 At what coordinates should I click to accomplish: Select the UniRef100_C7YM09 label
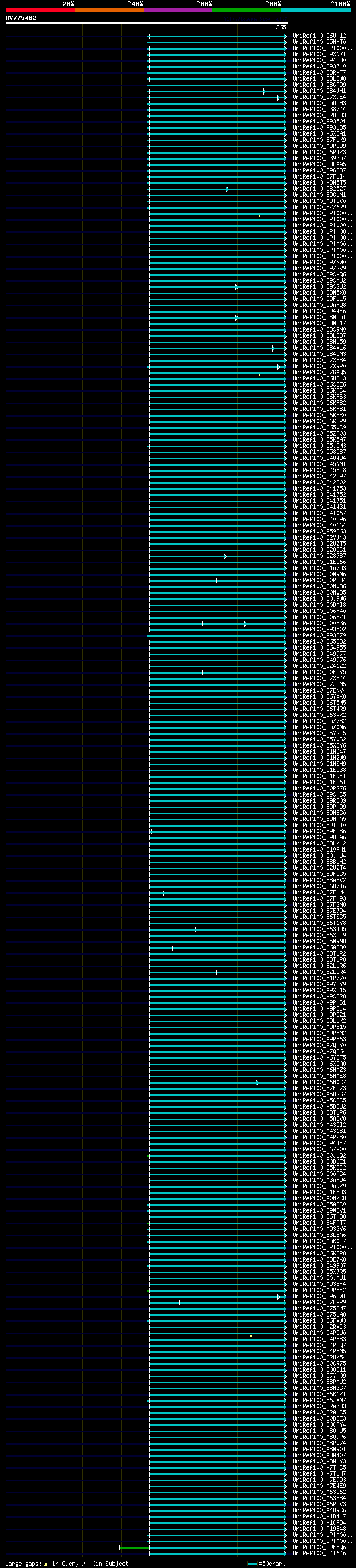tap(319, 1376)
